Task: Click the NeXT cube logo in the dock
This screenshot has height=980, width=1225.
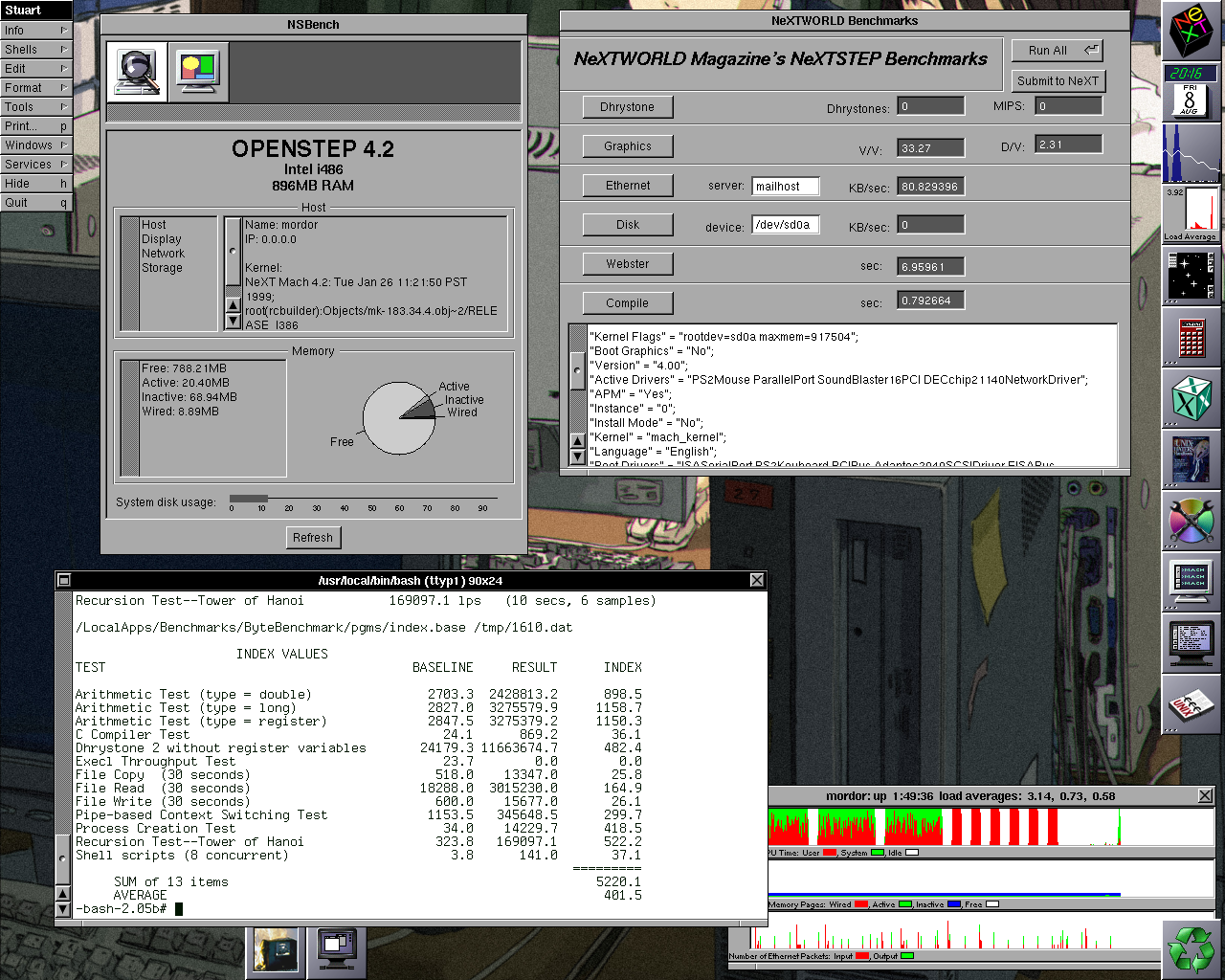Action: point(1192,31)
